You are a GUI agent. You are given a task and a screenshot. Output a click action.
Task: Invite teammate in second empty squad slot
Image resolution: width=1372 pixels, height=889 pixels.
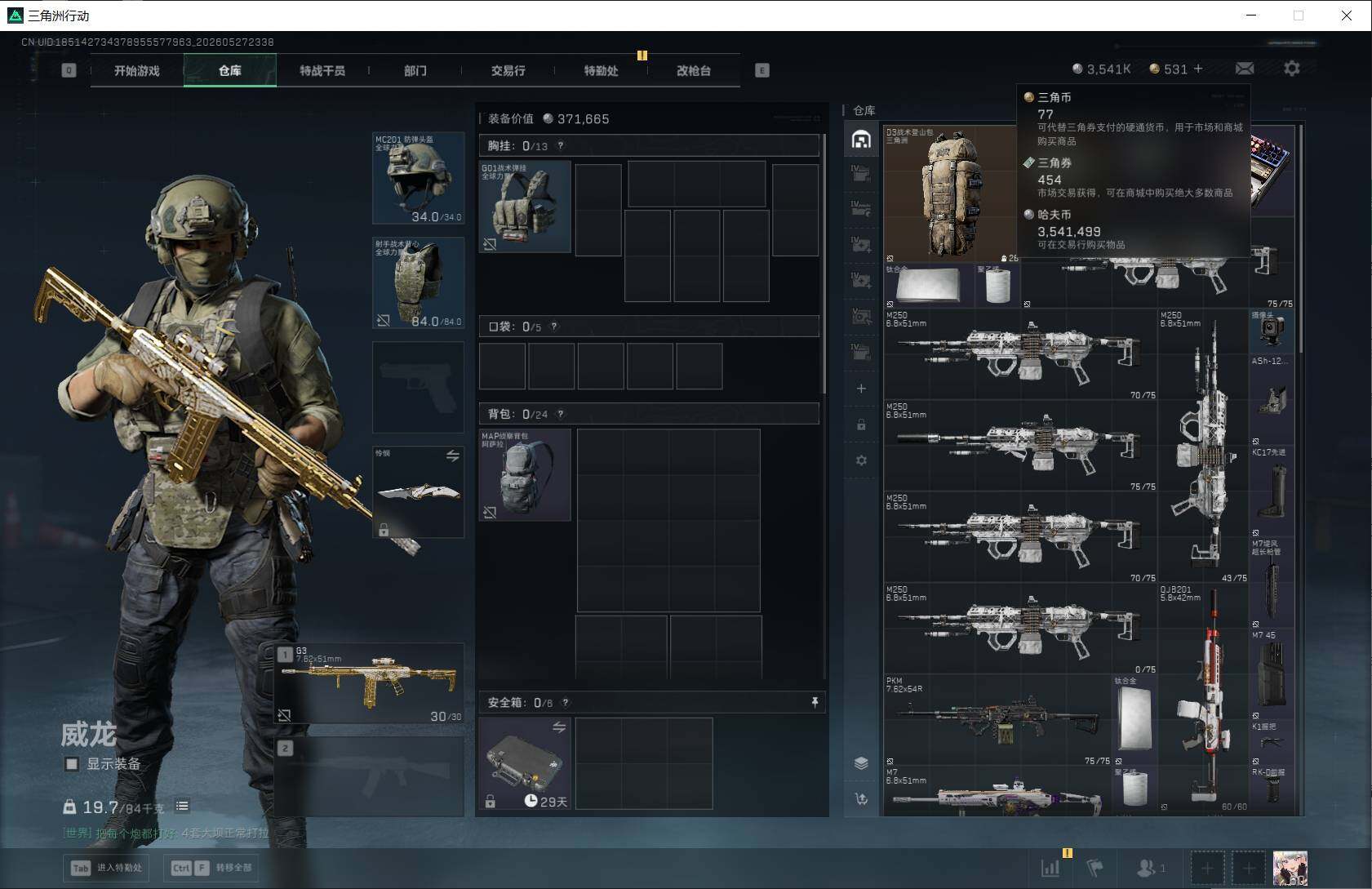(x=1249, y=868)
